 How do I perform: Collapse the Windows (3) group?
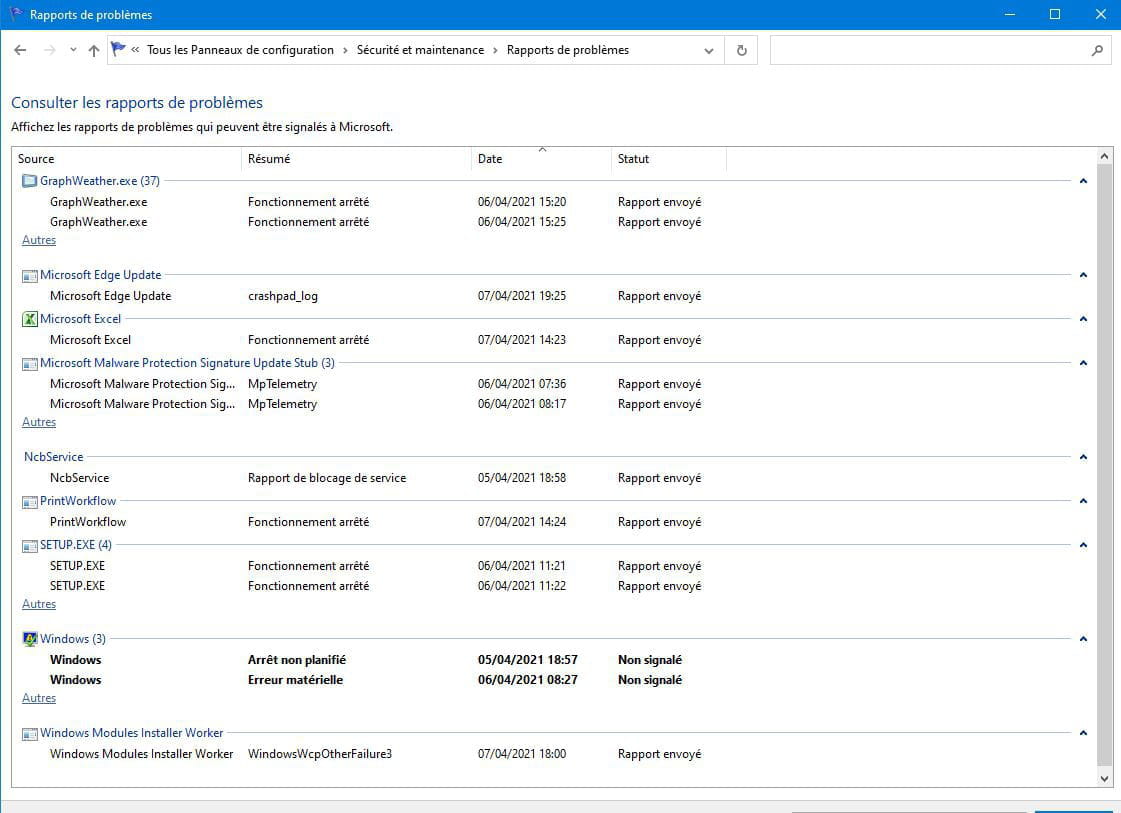click(1083, 639)
